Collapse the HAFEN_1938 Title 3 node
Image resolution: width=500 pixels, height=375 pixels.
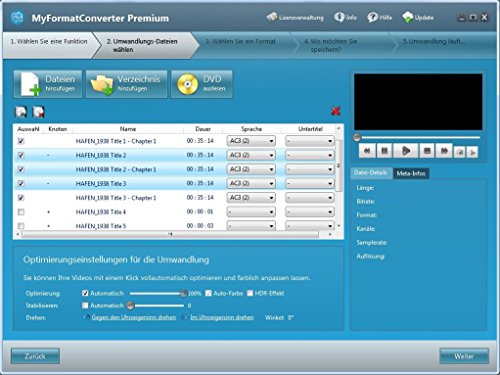tap(48, 184)
